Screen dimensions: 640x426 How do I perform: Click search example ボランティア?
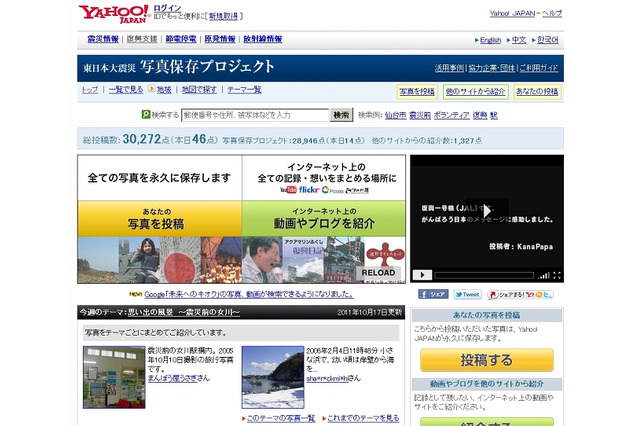451,115
